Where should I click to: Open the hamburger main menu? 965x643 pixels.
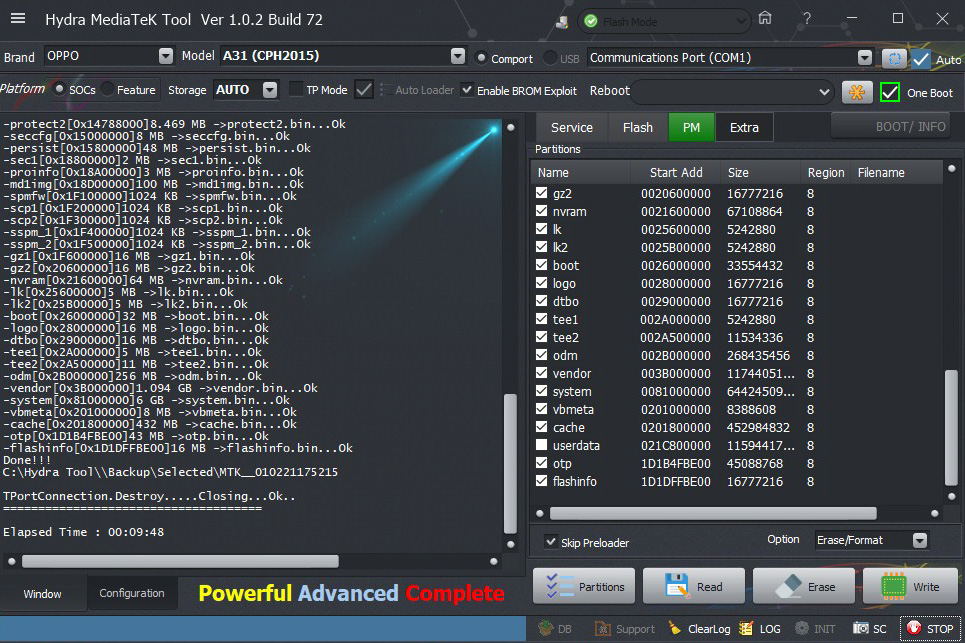click(x=18, y=18)
